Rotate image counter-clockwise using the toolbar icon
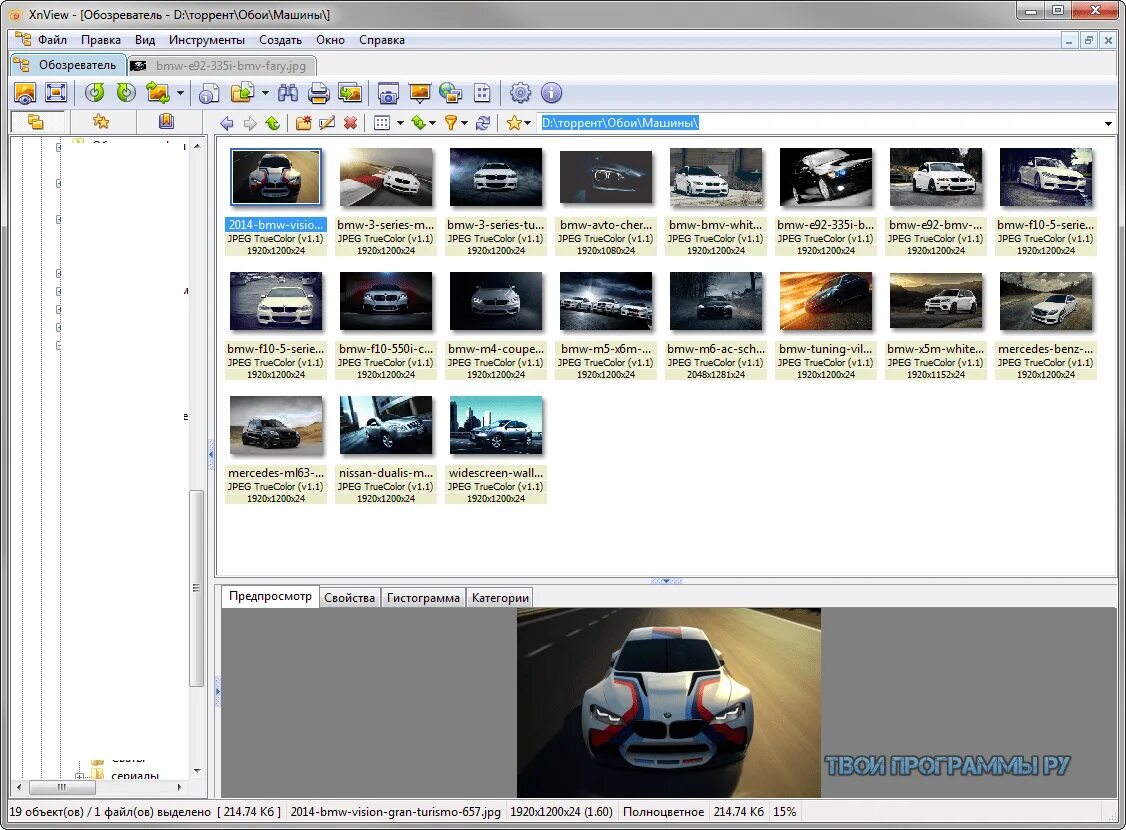The height and width of the screenshot is (830, 1126). (95, 93)
